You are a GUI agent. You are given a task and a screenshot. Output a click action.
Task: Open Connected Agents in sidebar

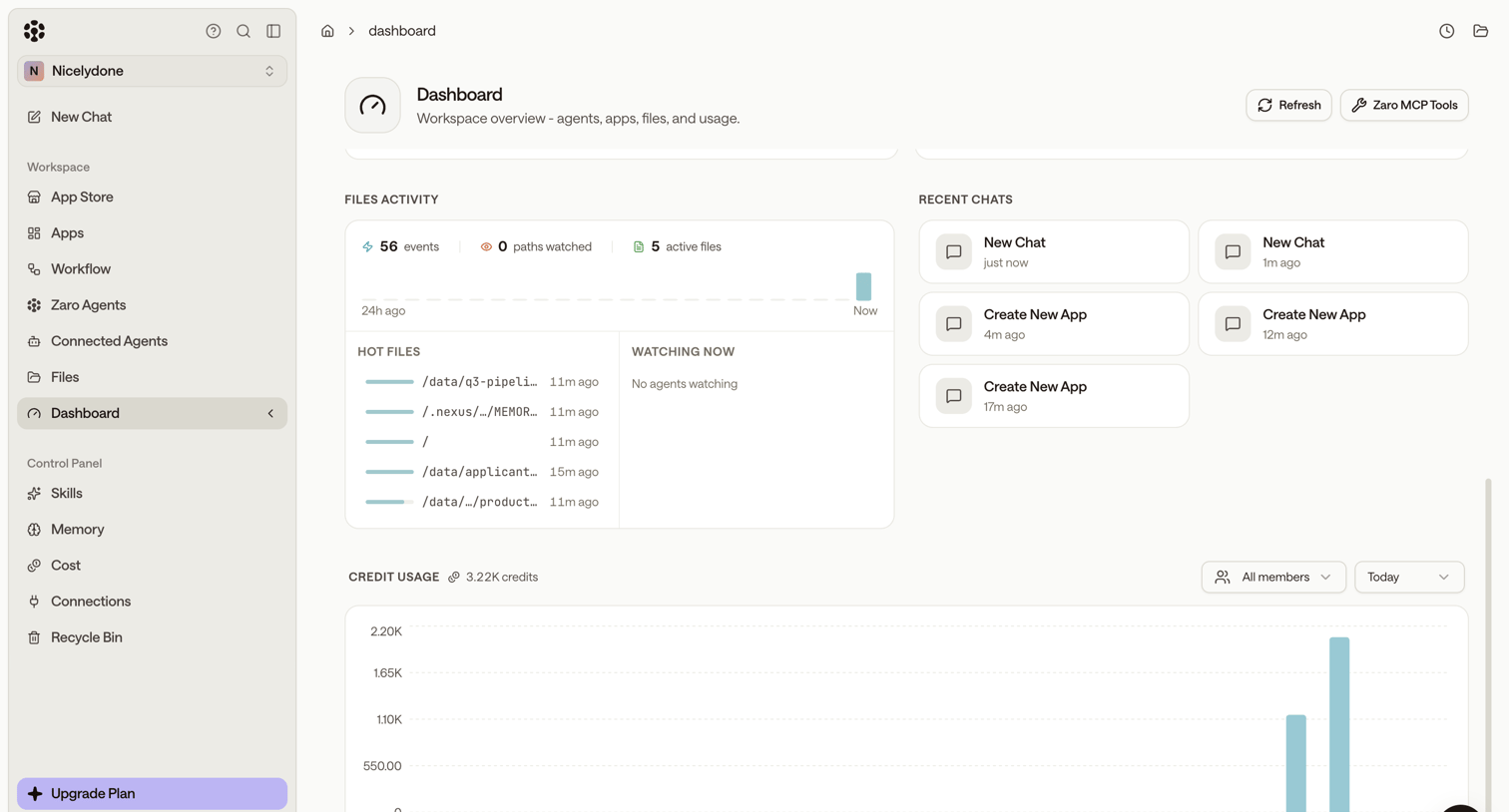[152, 341]
